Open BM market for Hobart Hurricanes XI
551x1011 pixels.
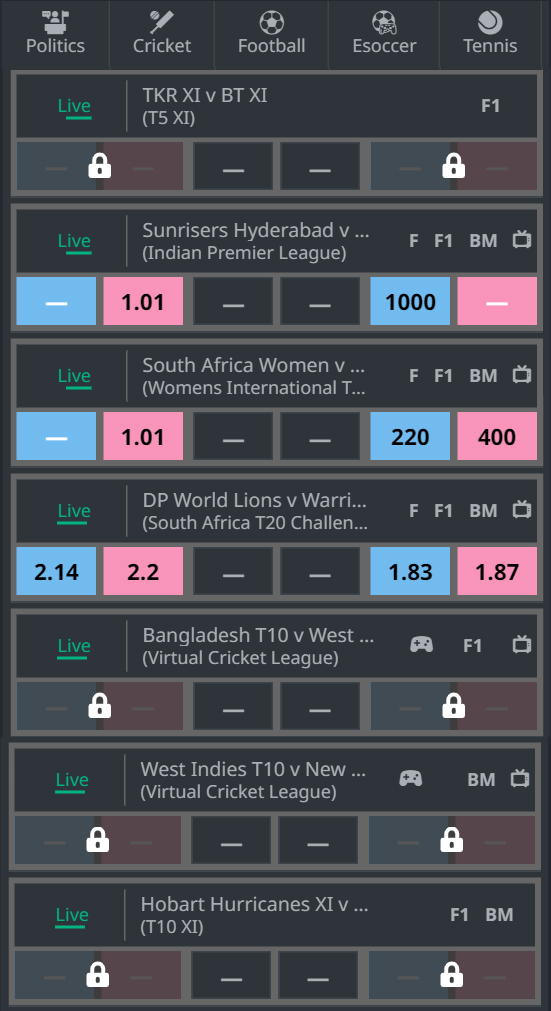point(499,914)
